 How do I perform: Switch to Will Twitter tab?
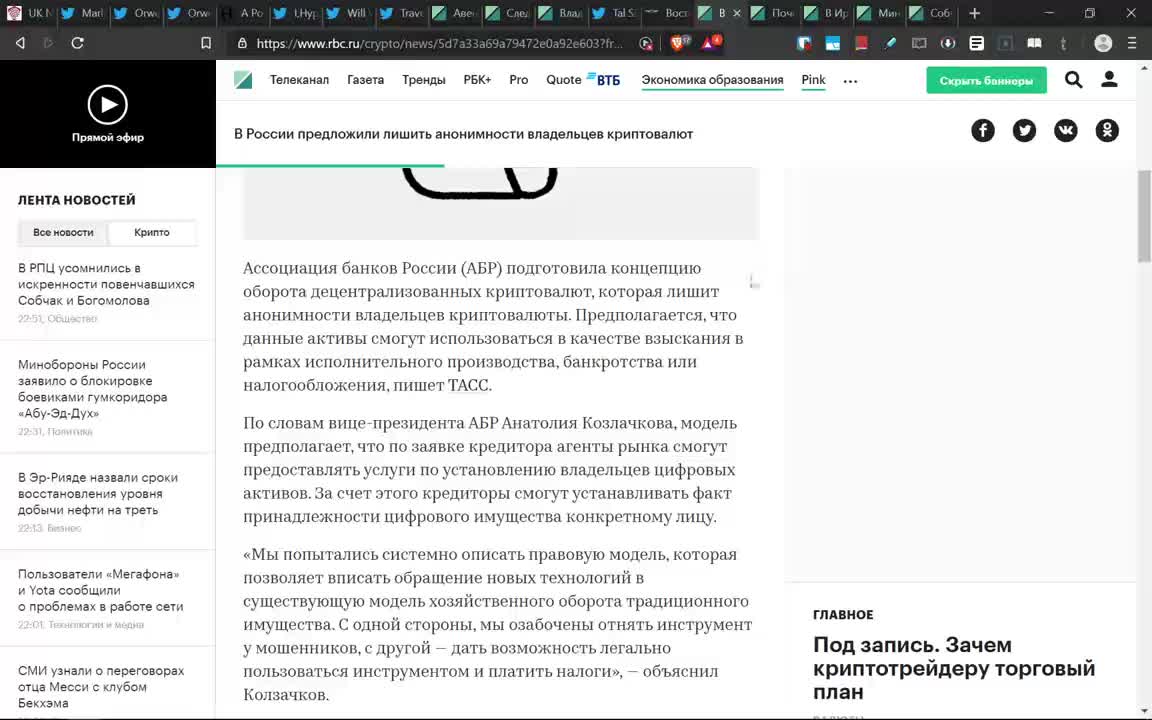[348, 13]
